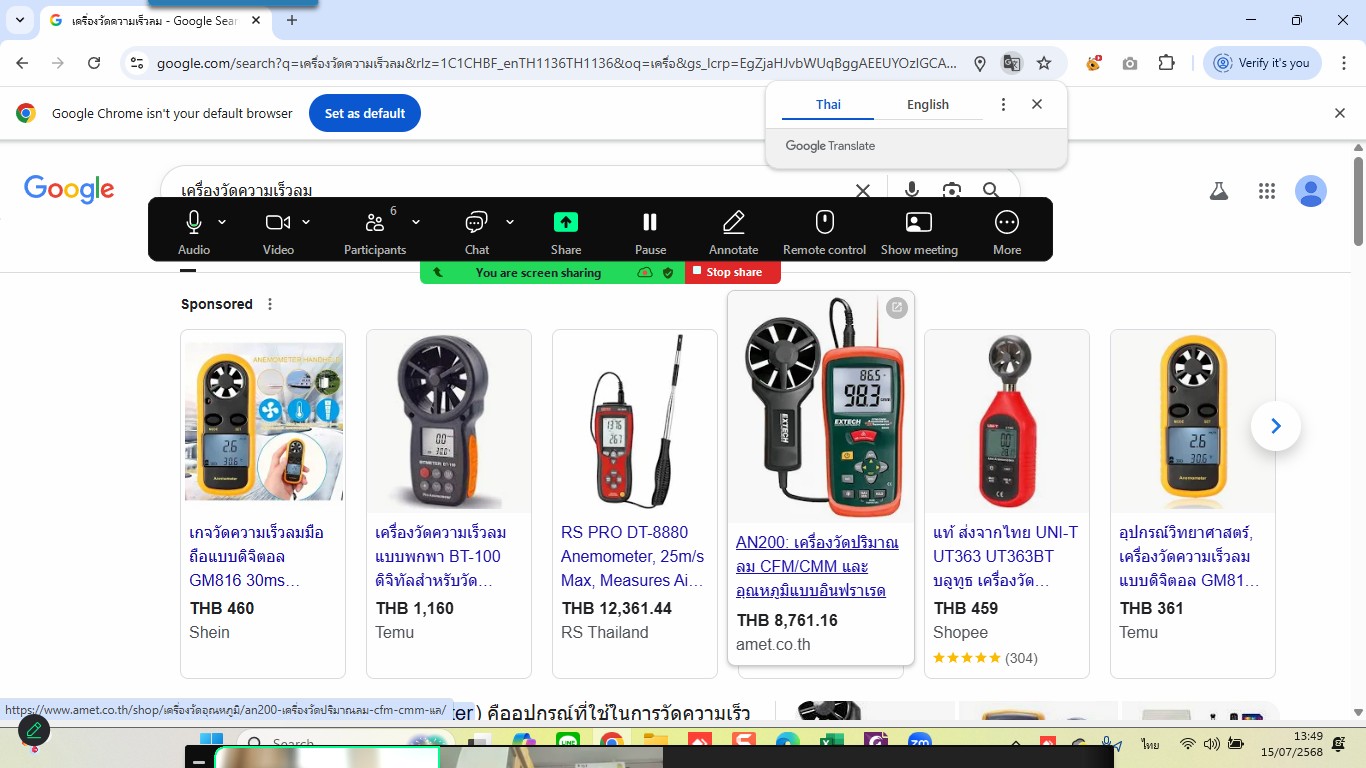Click the volume icon in system tray
The image size is (1366, 768).
(x=1211, y=744)
